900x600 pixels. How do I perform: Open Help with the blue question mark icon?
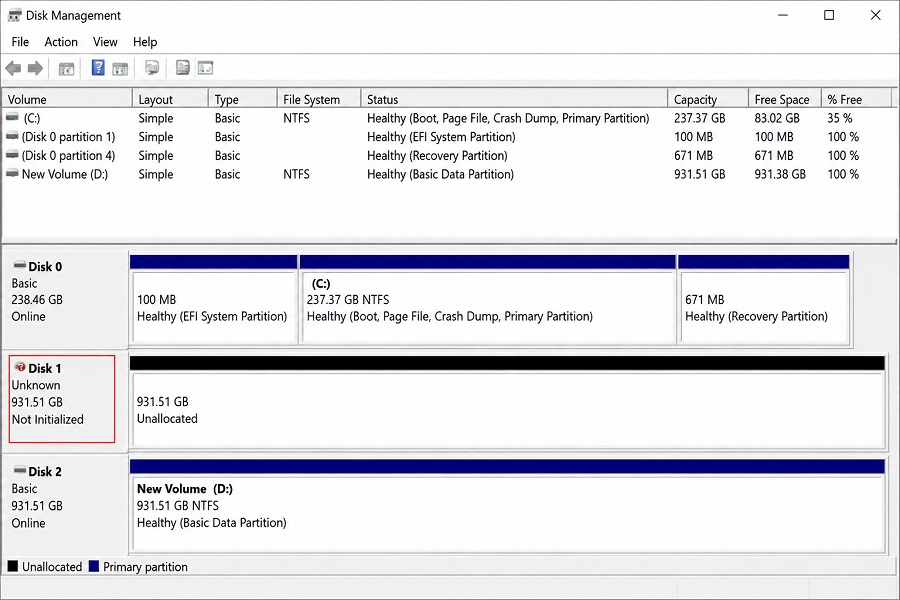click(98, 68)
